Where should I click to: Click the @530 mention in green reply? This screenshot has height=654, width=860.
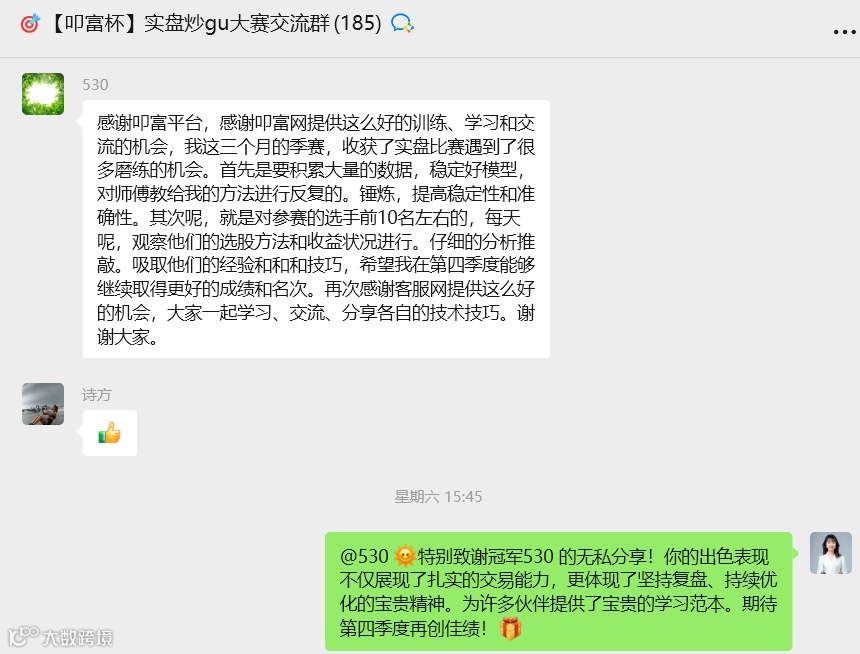(x=364, y=556)
